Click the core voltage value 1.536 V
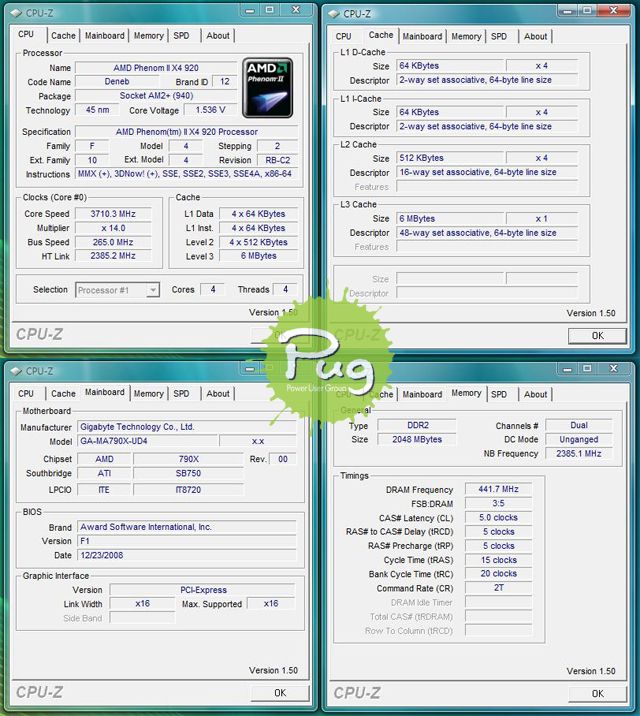 [x=210, y=110]
